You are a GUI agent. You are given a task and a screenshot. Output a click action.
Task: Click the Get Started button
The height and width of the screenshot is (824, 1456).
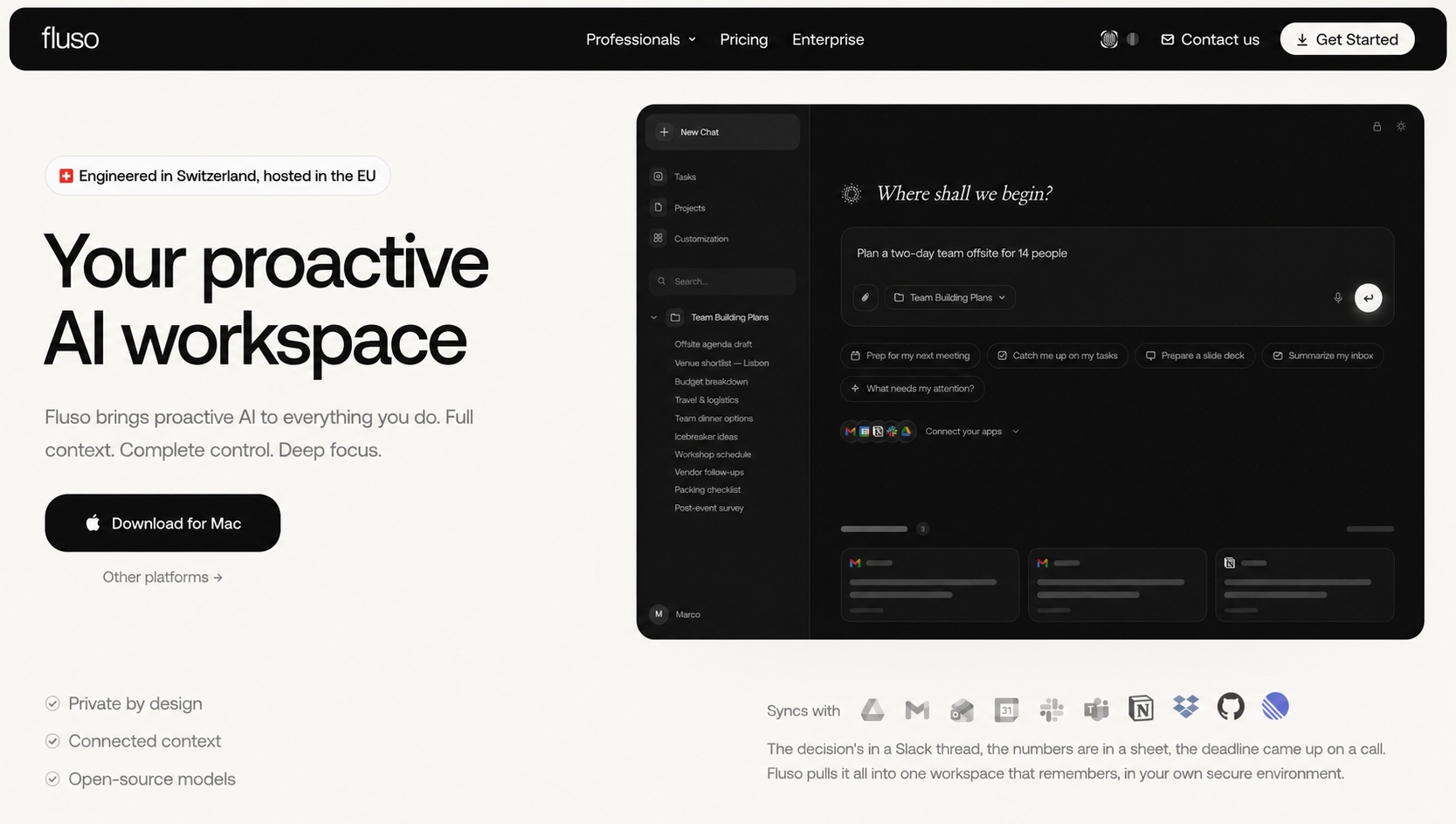point(1347,39)
